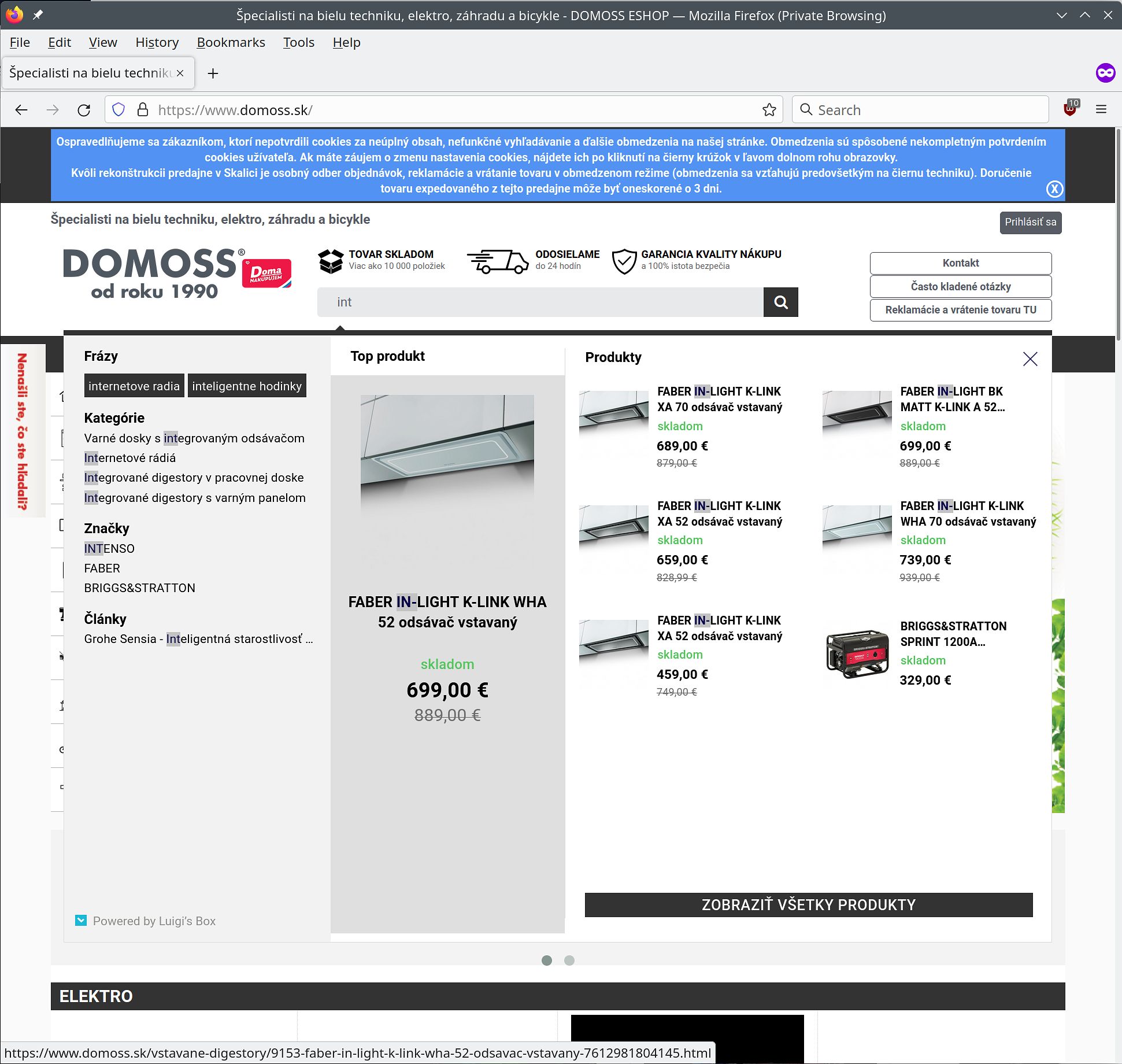Open Integrované digestory v pracovnej doske
The image size is (1122, 1064).
click(194, 478)
